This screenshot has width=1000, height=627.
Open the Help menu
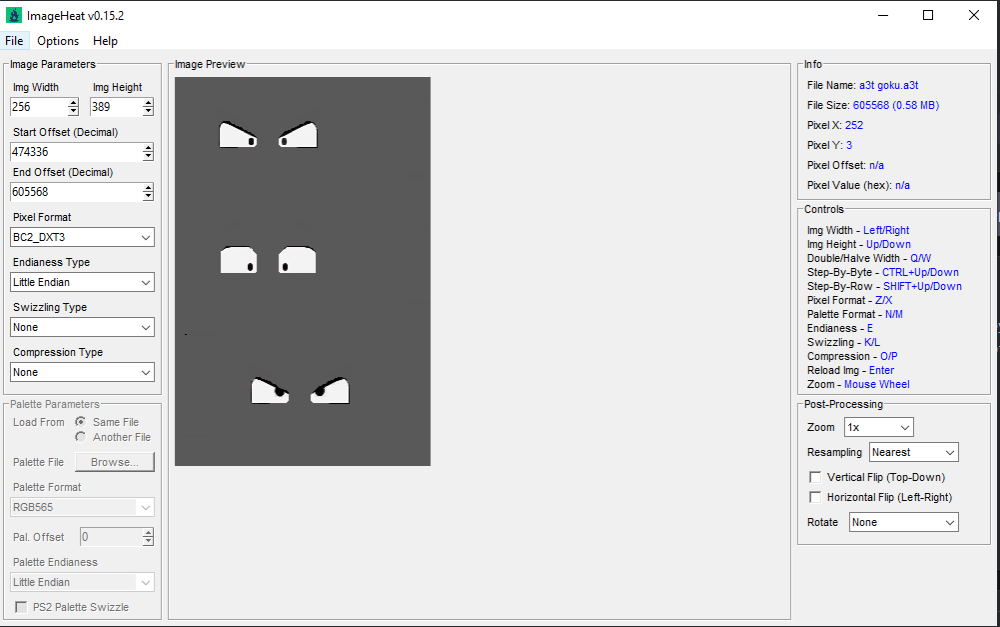[105, 41]
